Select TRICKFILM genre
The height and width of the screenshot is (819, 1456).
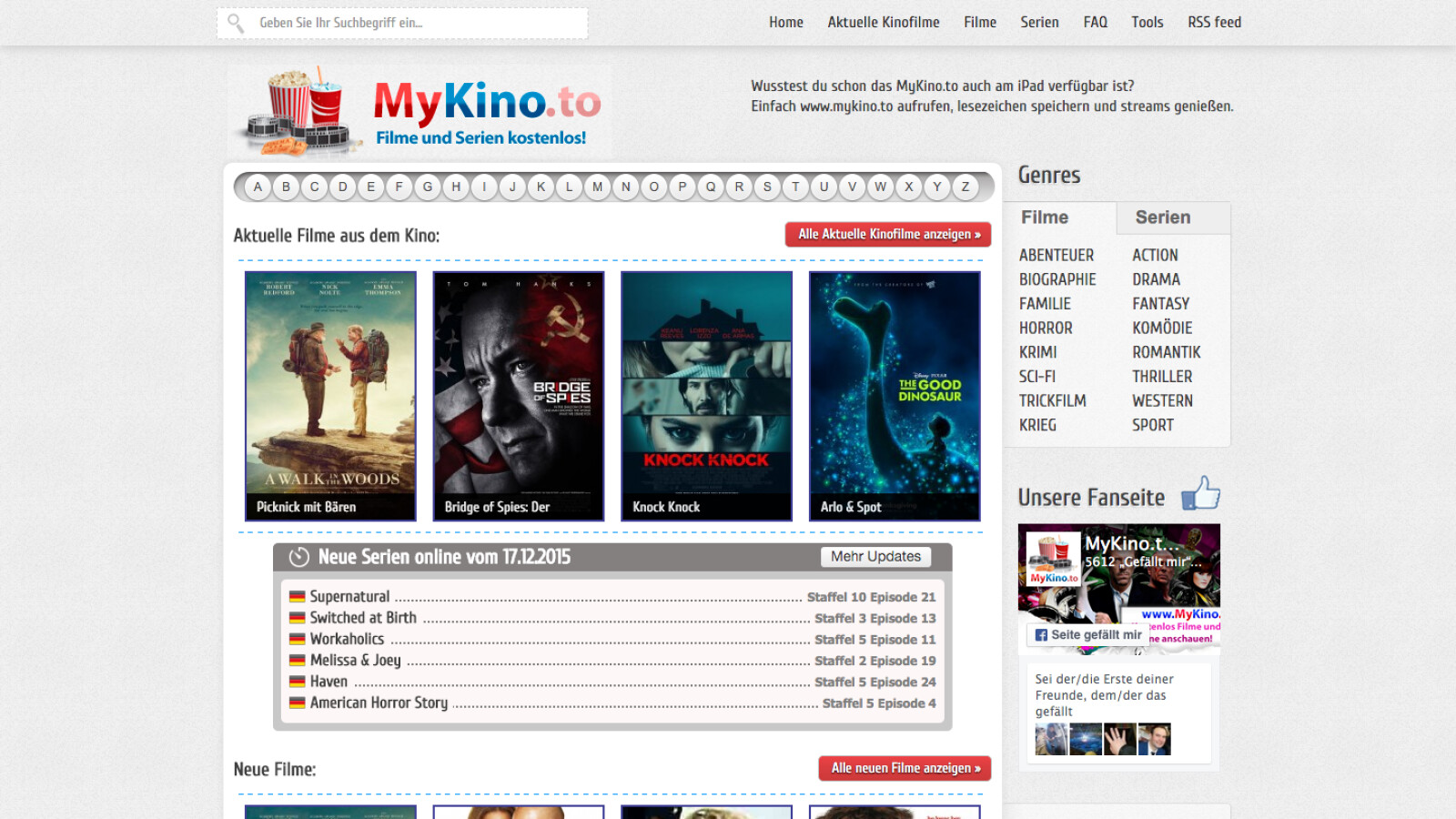[x=1053, y=400]
